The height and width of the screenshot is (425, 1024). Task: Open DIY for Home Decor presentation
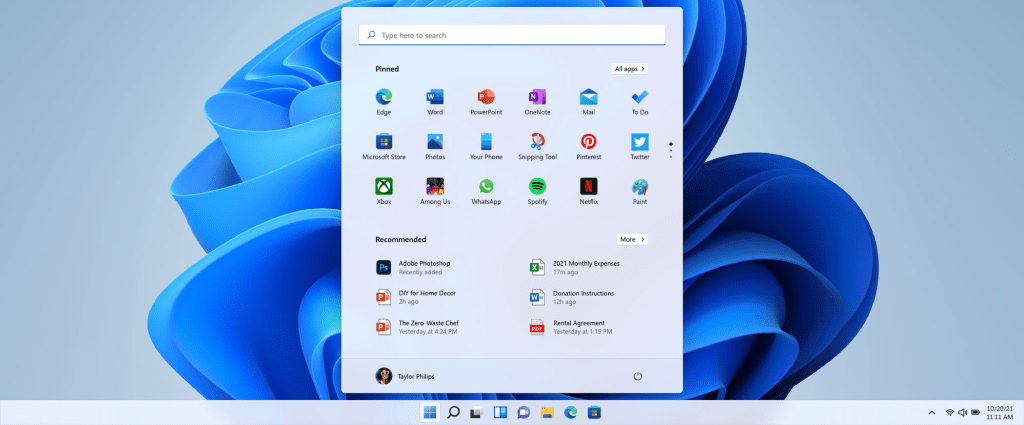(x=416, y=297)
